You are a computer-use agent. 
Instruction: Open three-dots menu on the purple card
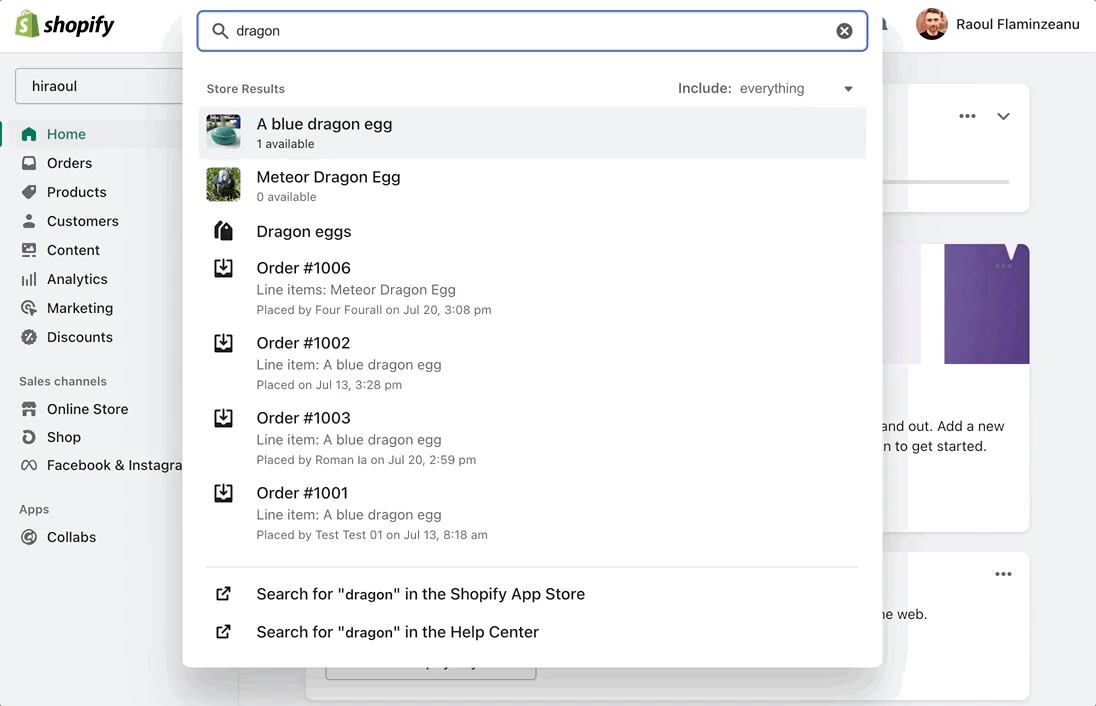[1003, 266]
